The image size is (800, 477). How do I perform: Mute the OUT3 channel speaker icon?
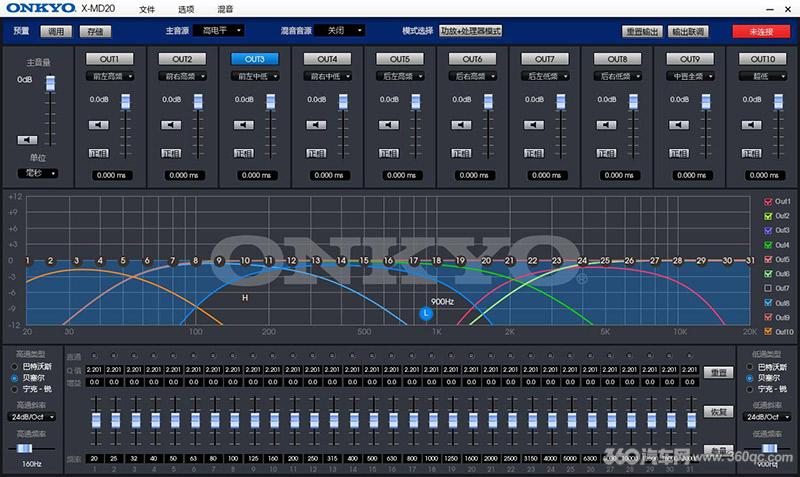[243, 125]
